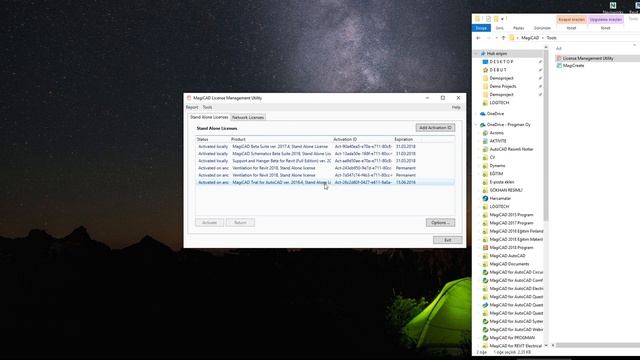Screen dimensions: 640x360
Task: Click the MagiCAD License Management Utility title icon
Action: [189, 98]
